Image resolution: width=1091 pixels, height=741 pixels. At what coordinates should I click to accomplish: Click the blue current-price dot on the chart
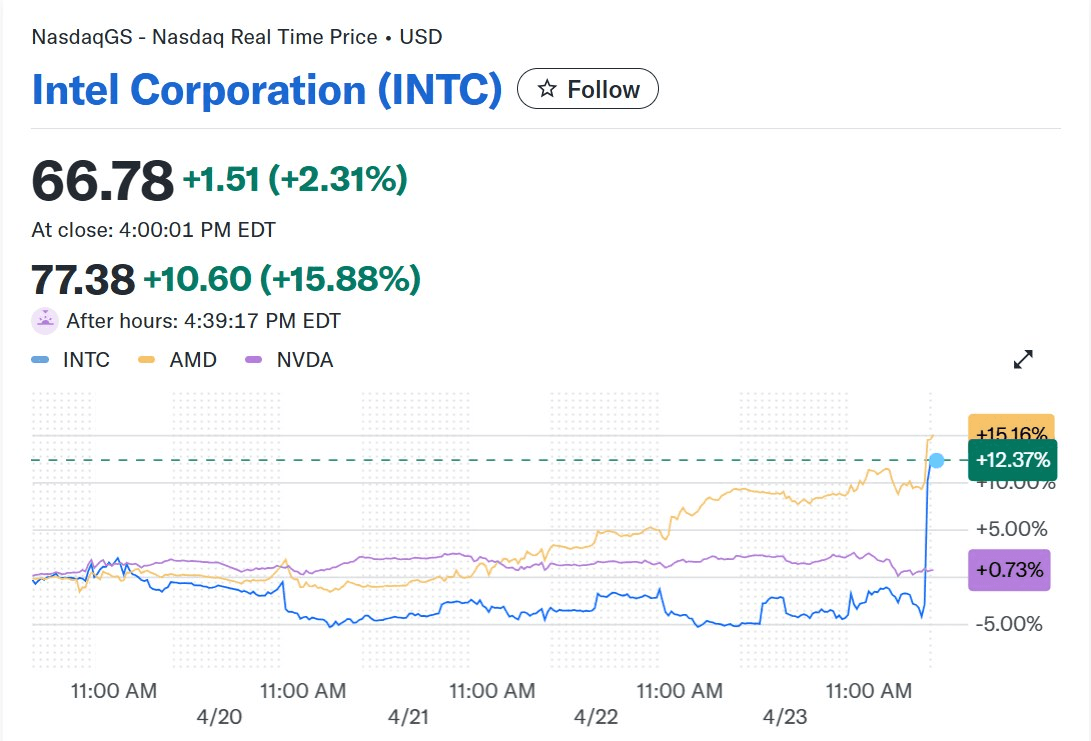(x=937, y=461)
